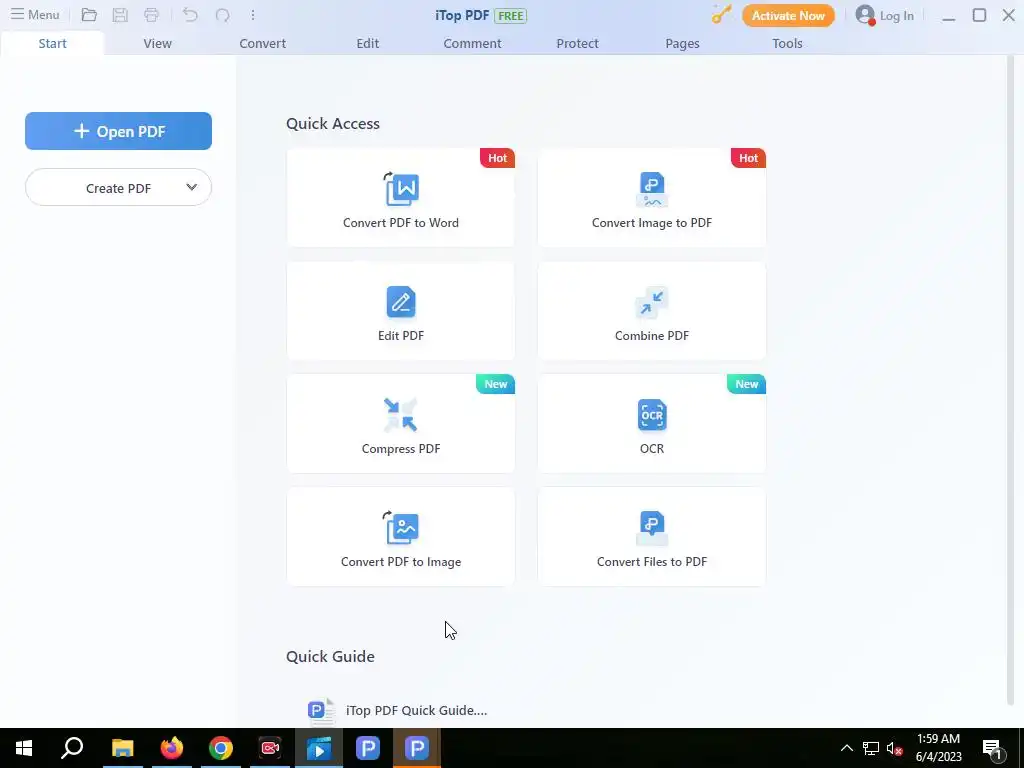The height and width of the screenshot is (768, 1024).
Task: Switch to the Start tab
Action: coord(52,43)
